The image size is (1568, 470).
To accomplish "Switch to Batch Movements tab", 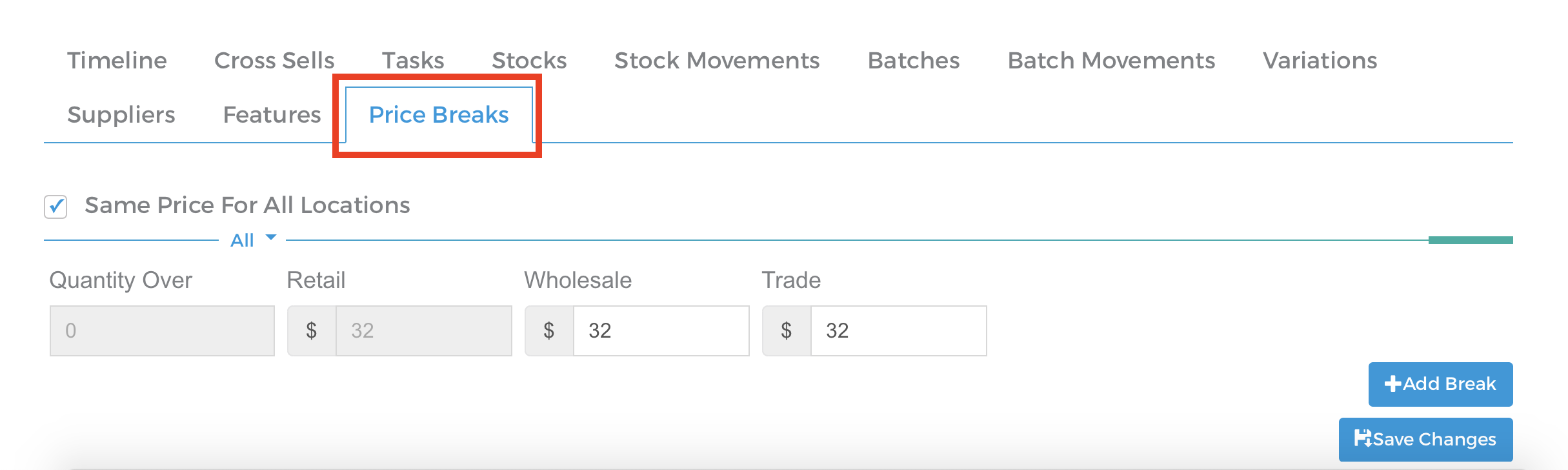I will point(1111,60).
